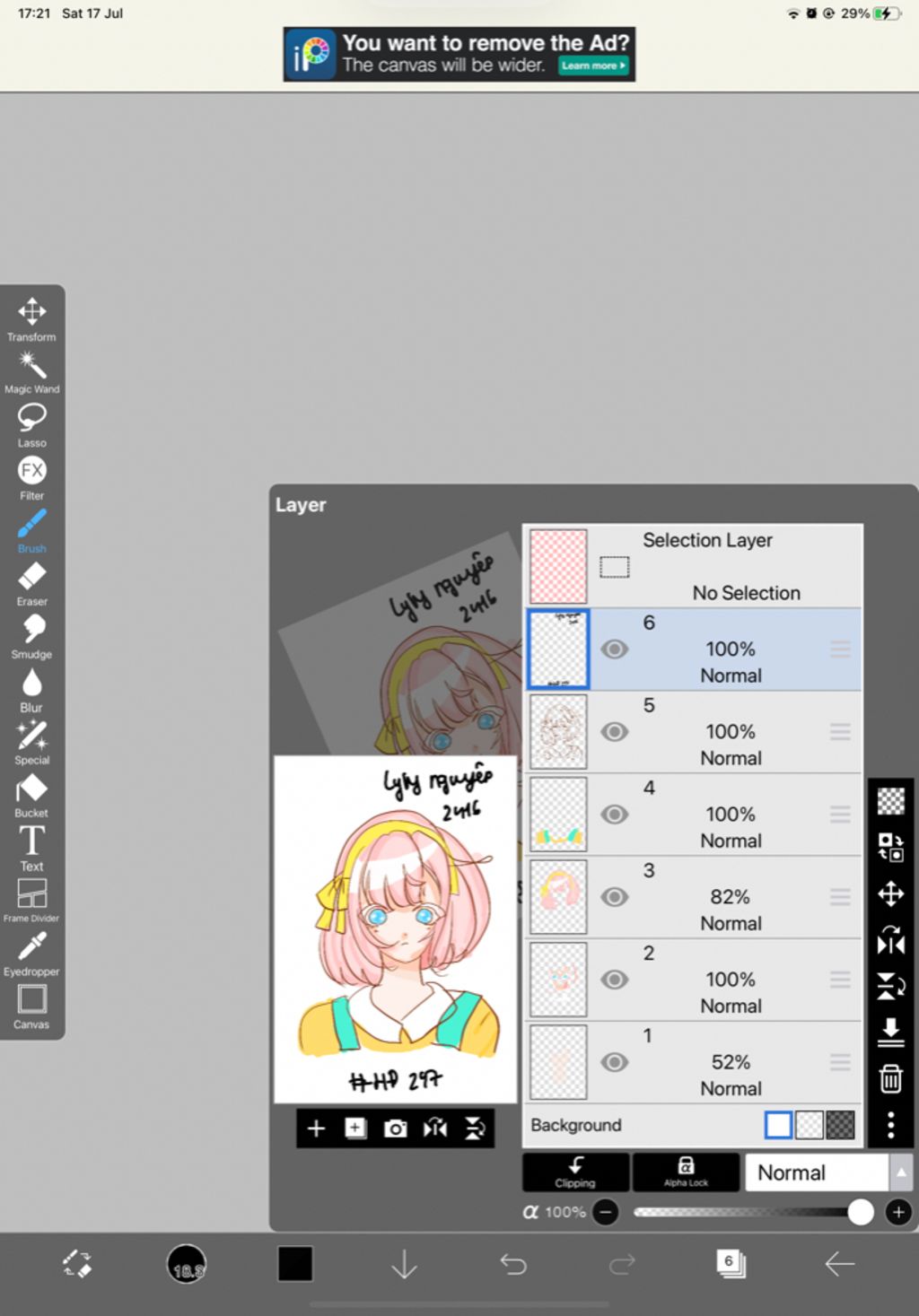Toggle visibility of layer 4
This screenshot has width=919, height=1316.
pyautogui.click(x=614, y=814)
